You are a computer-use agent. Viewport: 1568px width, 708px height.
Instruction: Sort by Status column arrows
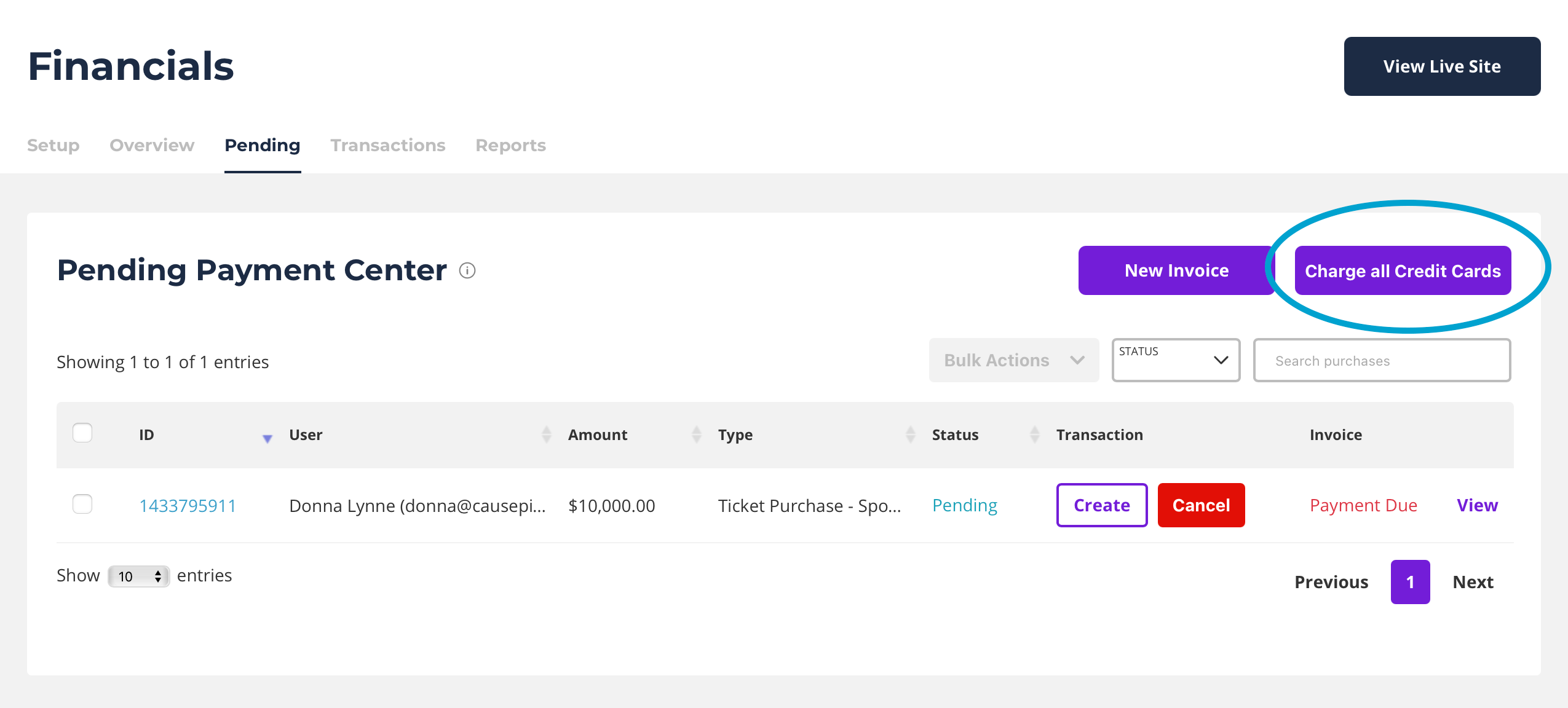[1035, 435]
